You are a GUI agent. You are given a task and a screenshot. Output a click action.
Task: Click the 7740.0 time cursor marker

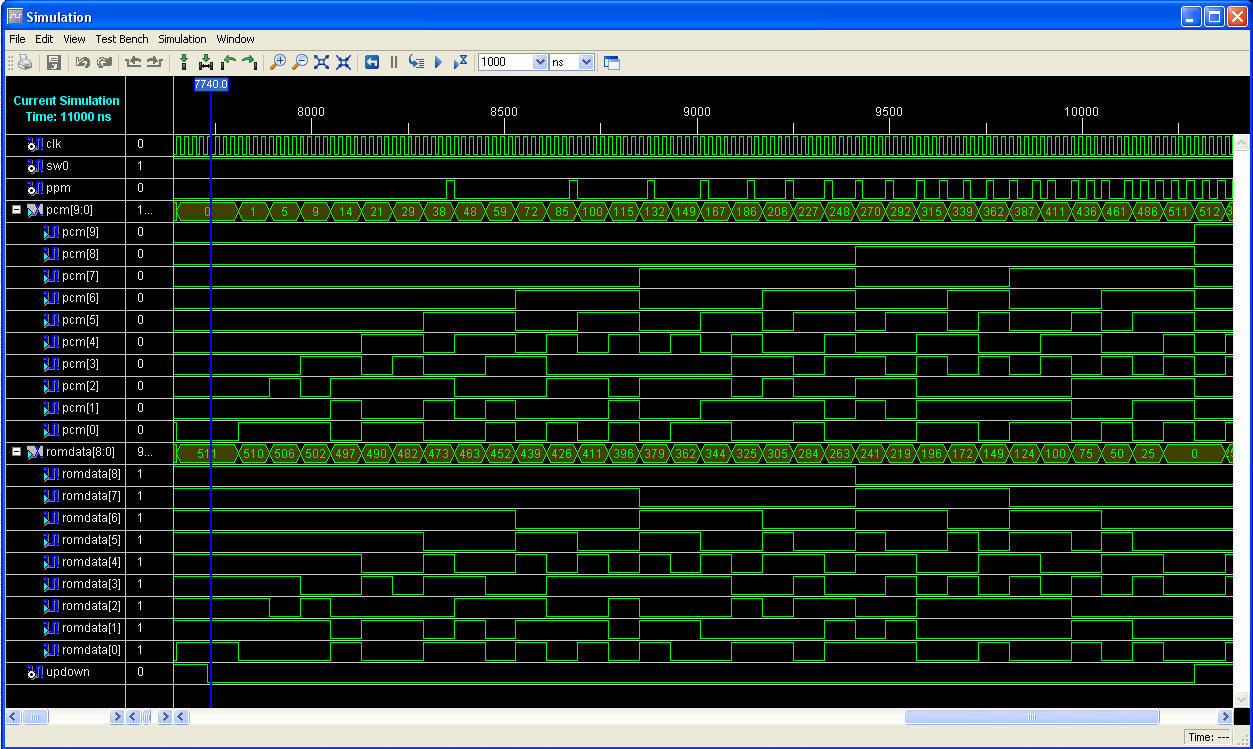click(211, 85)
